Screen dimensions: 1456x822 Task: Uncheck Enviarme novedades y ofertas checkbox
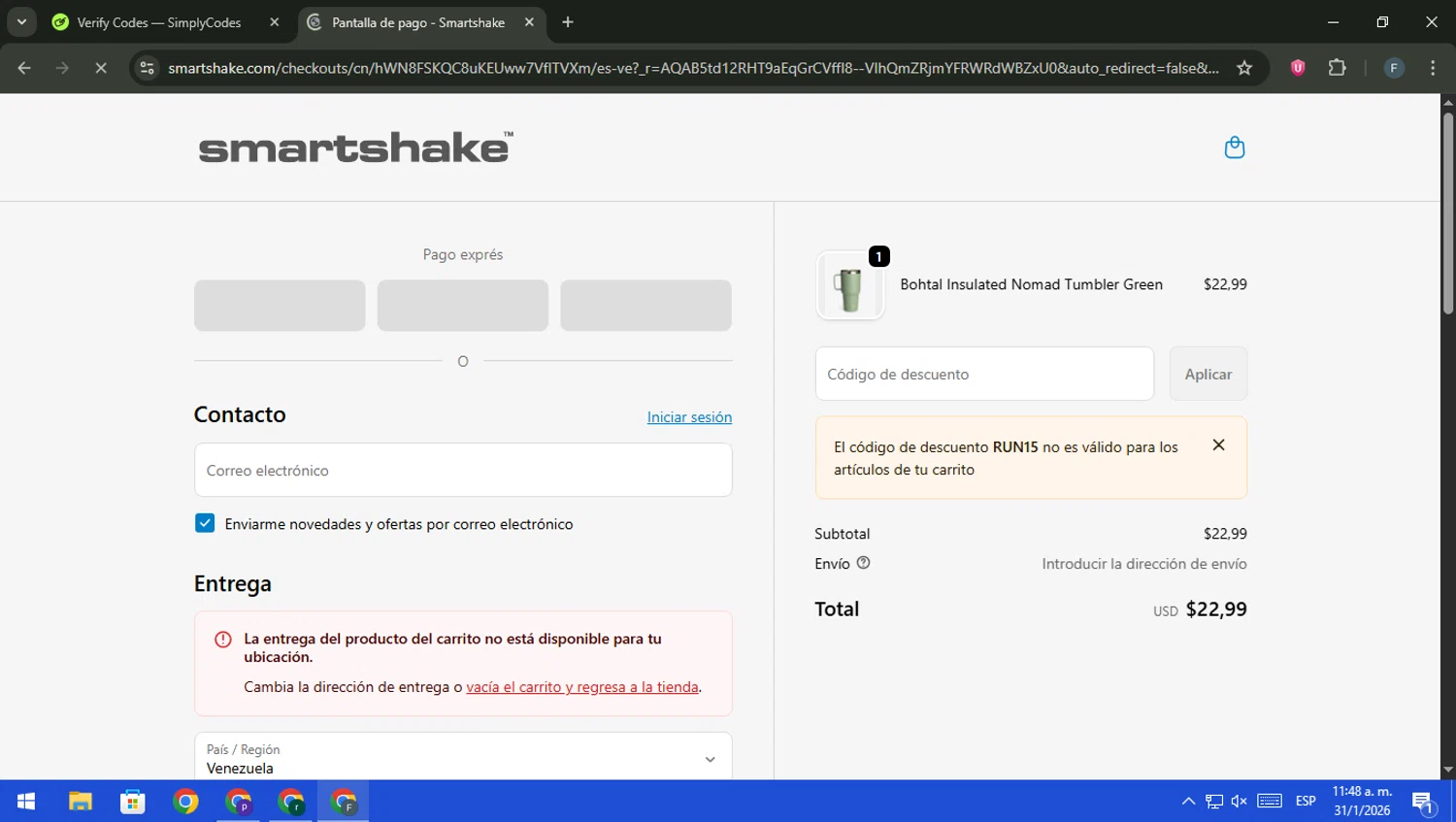pos(205,523)
